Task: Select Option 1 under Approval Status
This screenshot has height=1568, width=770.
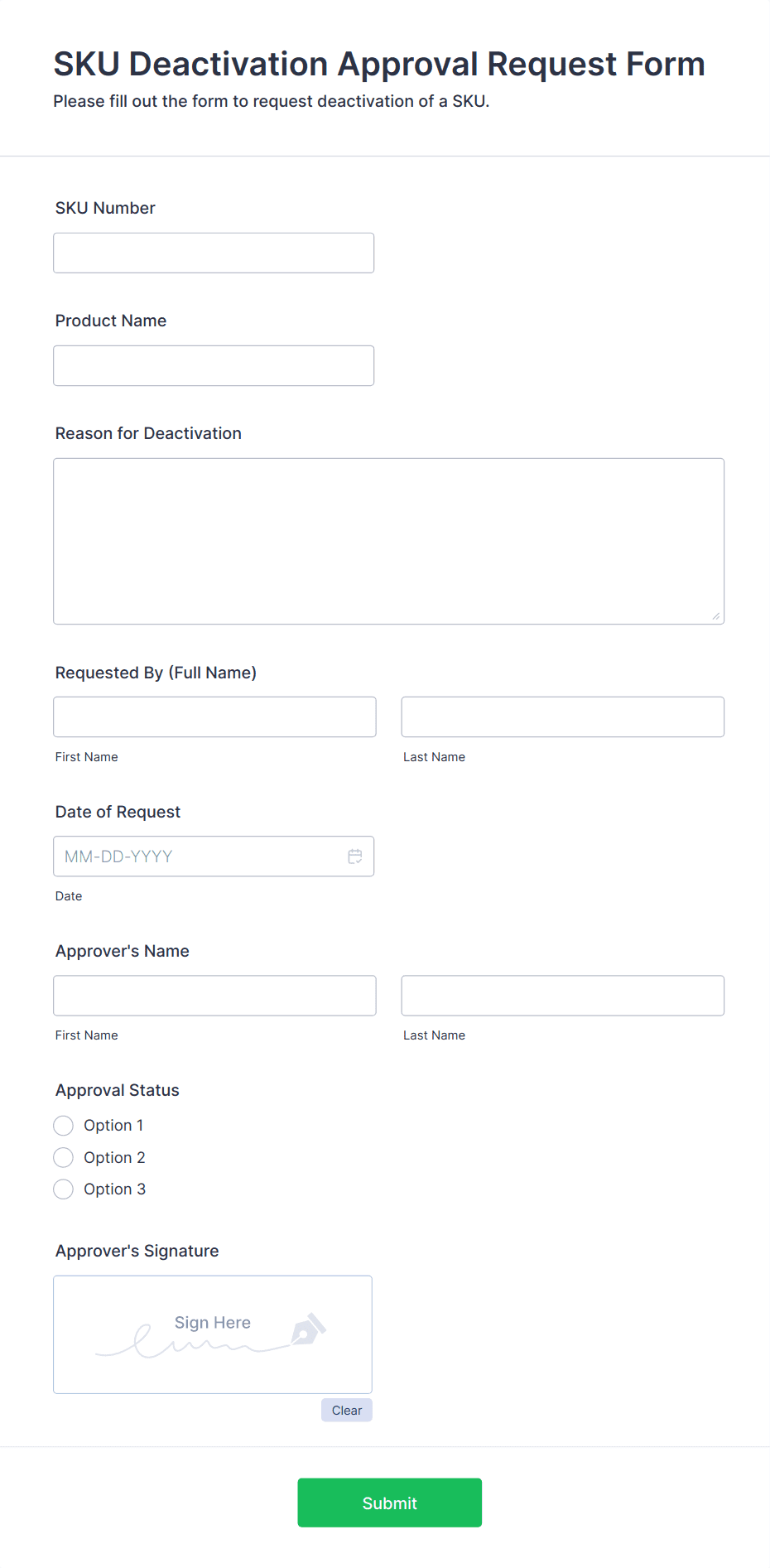Action: pos(63,1125)
